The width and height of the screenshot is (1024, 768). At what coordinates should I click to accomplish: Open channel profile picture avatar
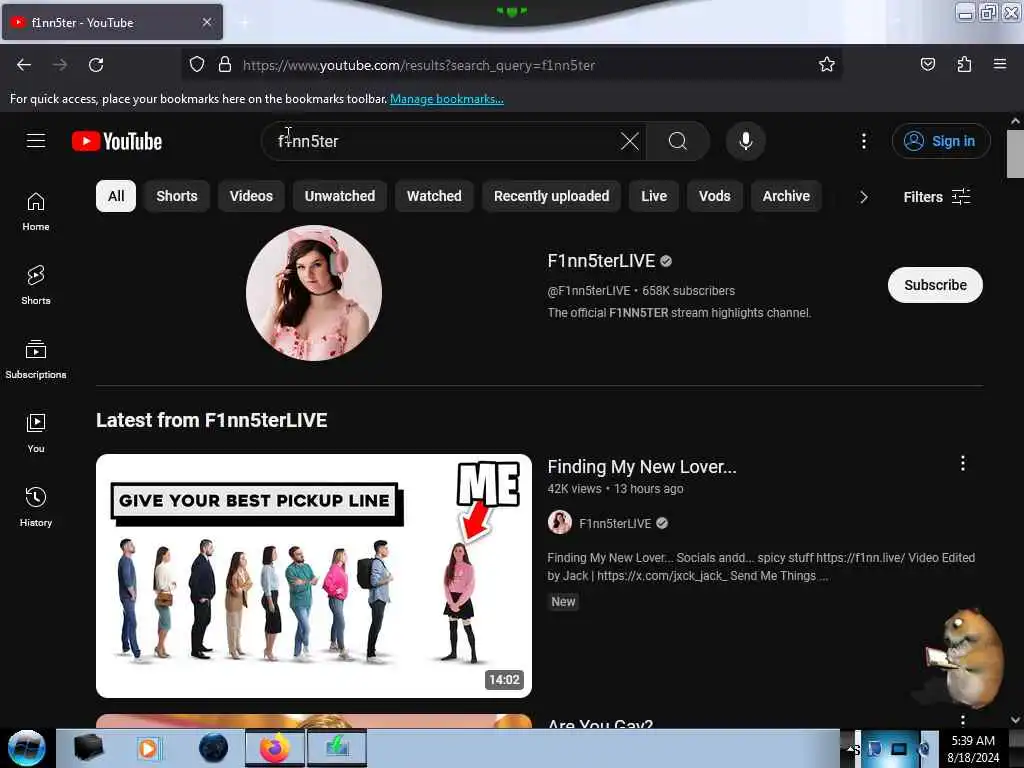click(x=313, y=293)
